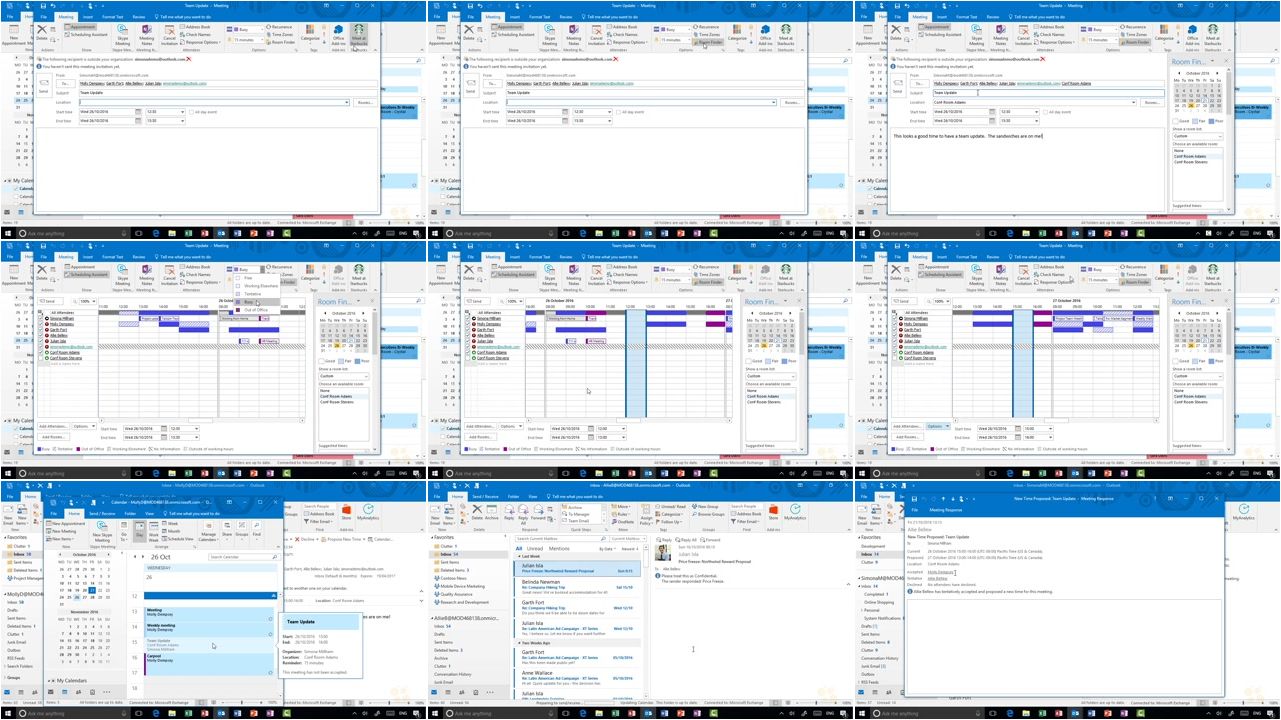Click the Share icon in Molly's calendar ribbon

tap(227, 529)
